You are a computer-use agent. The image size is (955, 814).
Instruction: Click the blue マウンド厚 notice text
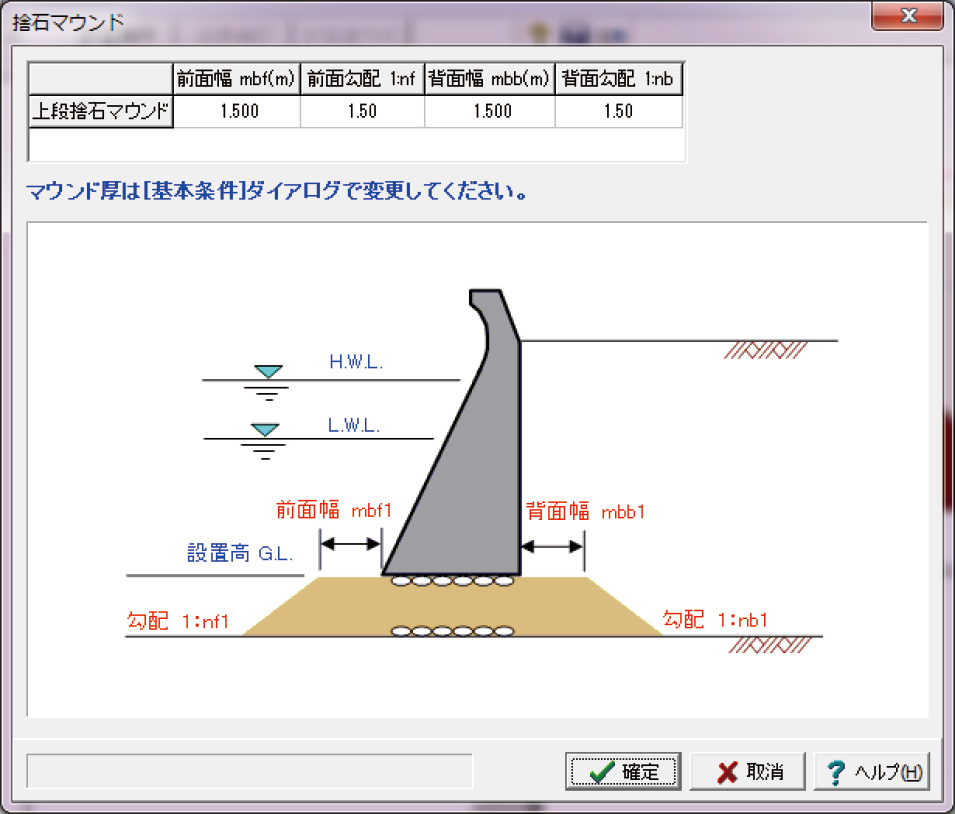pos(277,191)
